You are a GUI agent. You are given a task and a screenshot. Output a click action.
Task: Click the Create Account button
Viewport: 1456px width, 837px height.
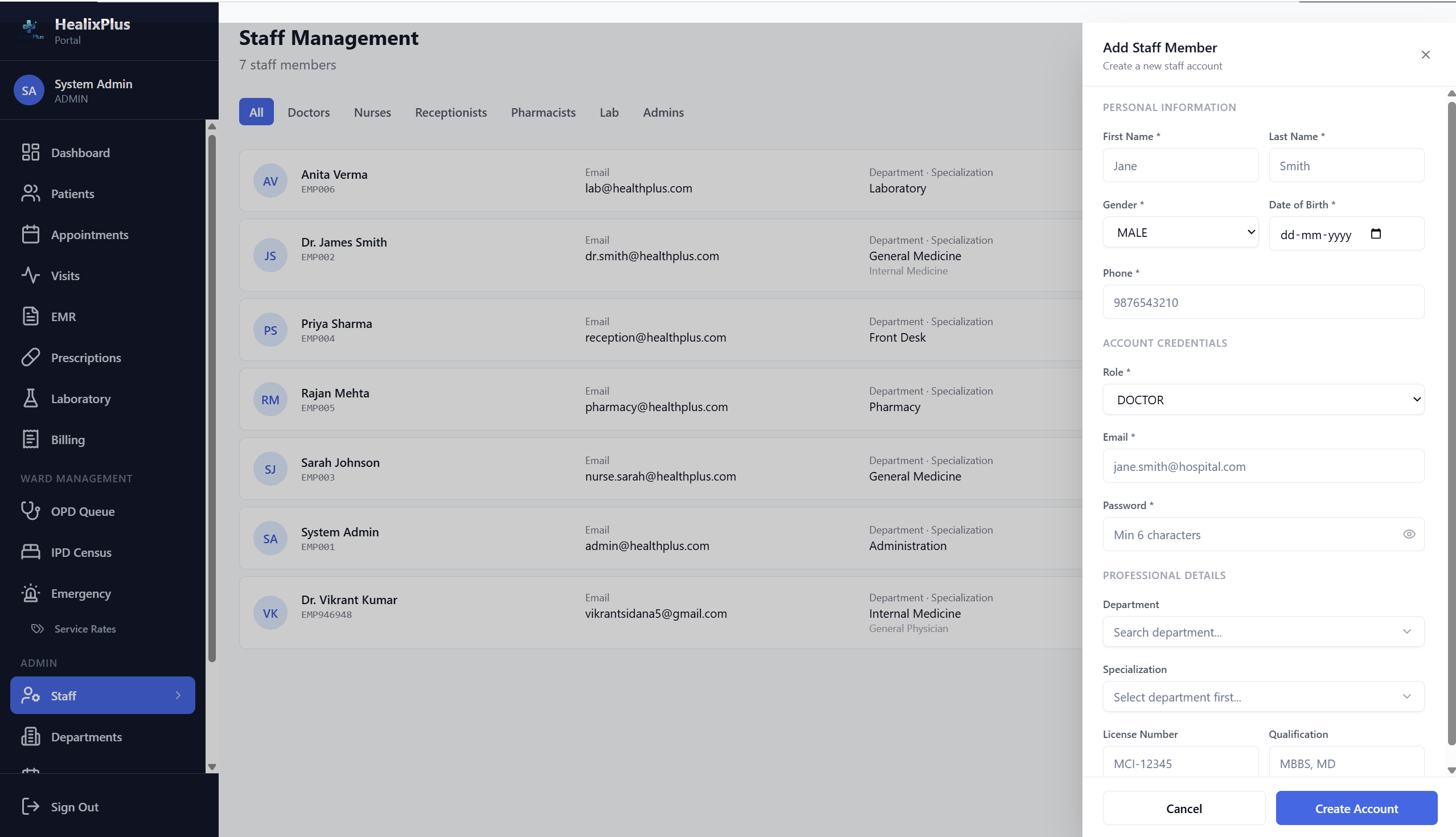click(1356, 809)
